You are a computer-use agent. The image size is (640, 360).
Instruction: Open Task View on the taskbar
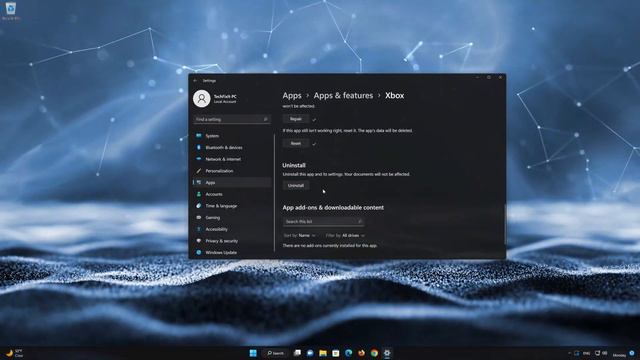click(297, 353)
